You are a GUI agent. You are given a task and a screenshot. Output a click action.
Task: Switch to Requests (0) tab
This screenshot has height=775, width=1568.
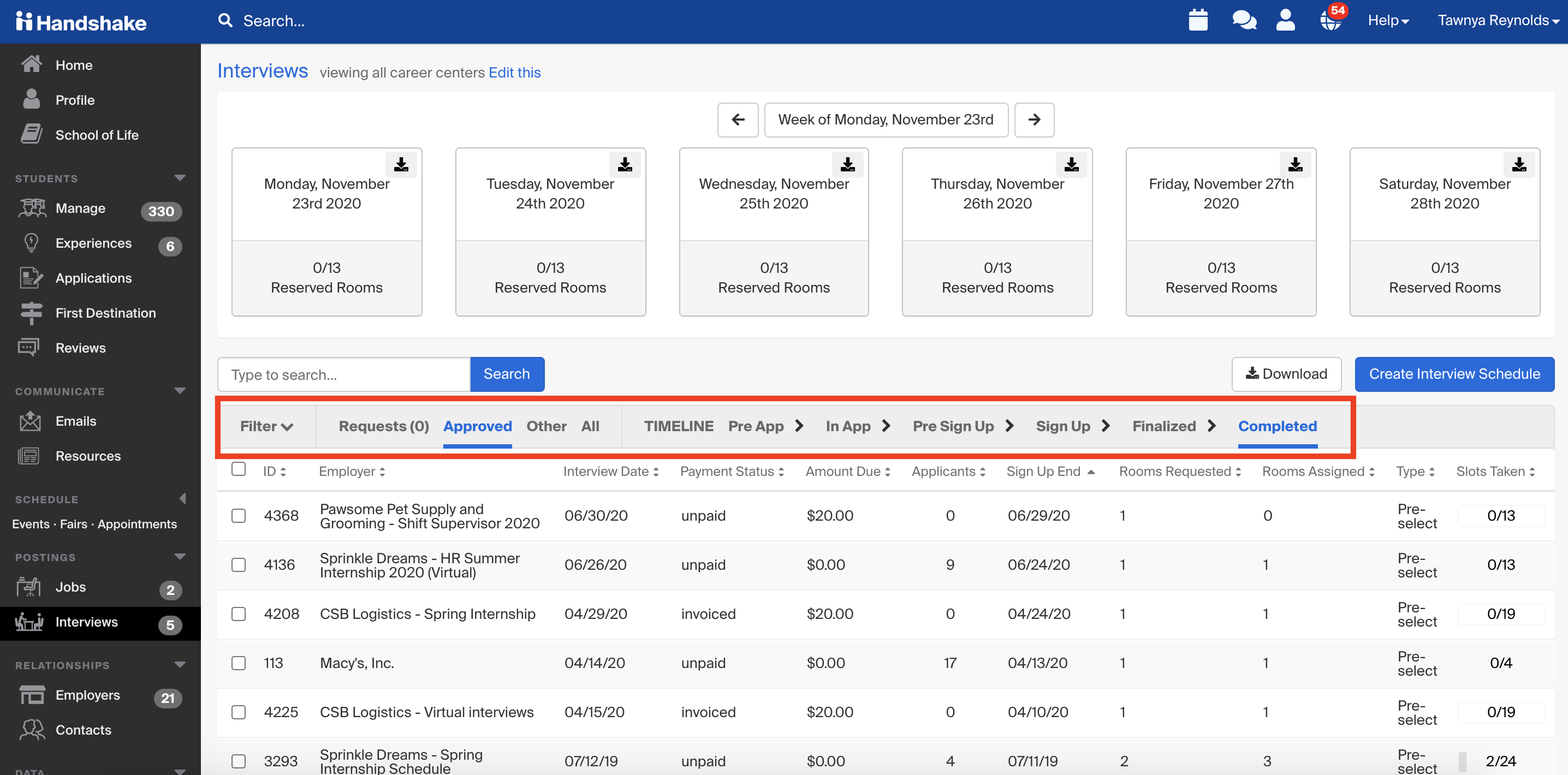click(x=383, y=426)
